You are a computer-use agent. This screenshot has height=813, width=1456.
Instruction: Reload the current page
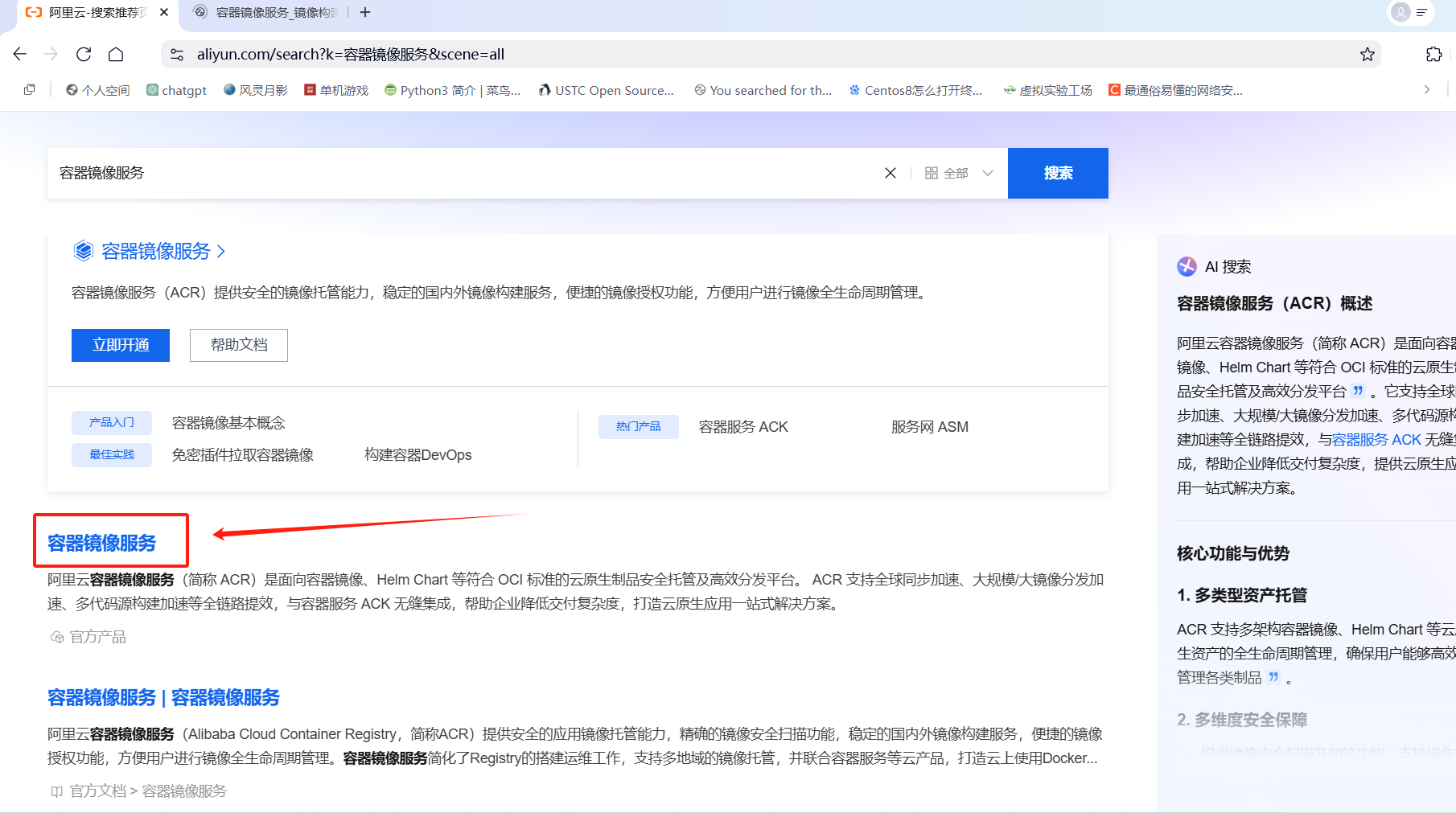point(84,54)
